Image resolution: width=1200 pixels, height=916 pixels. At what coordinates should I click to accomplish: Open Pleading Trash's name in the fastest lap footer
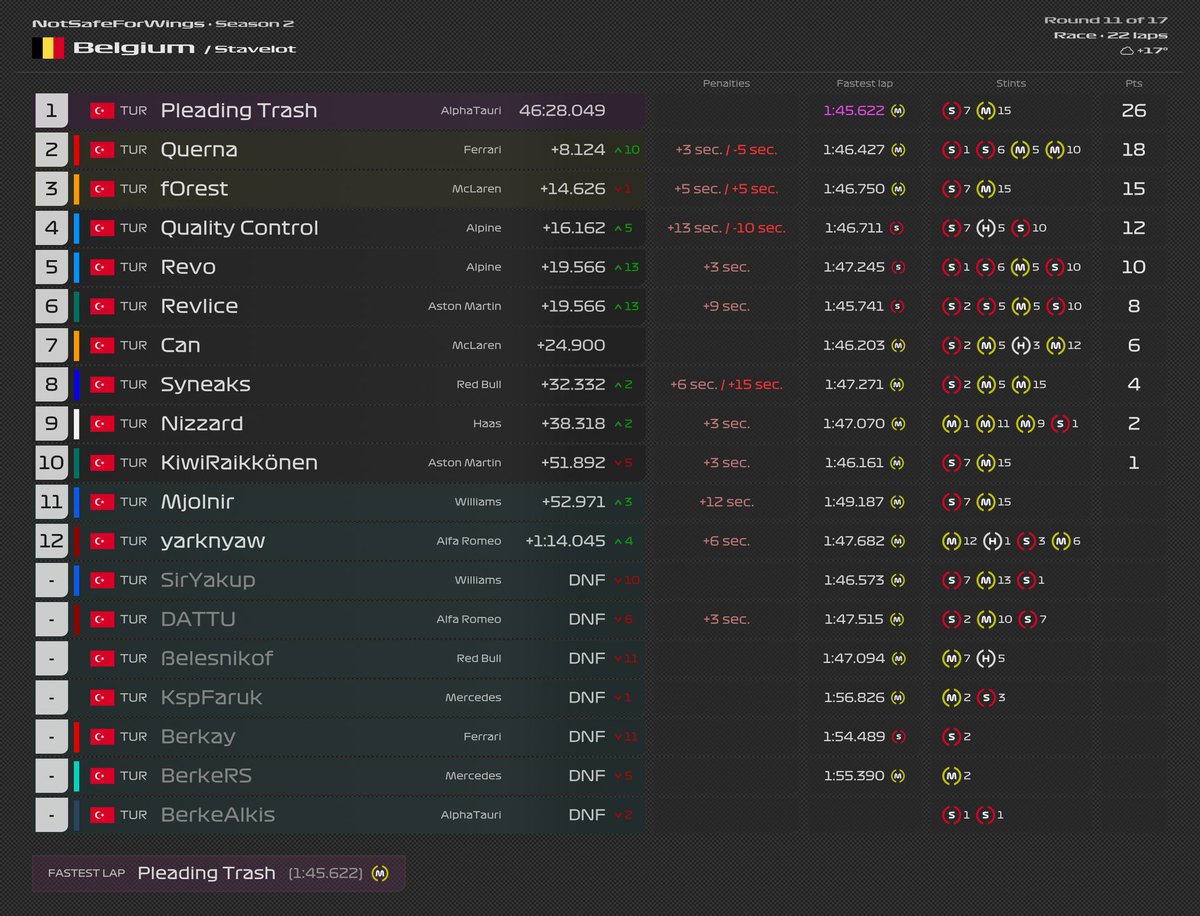click(206, 873)
